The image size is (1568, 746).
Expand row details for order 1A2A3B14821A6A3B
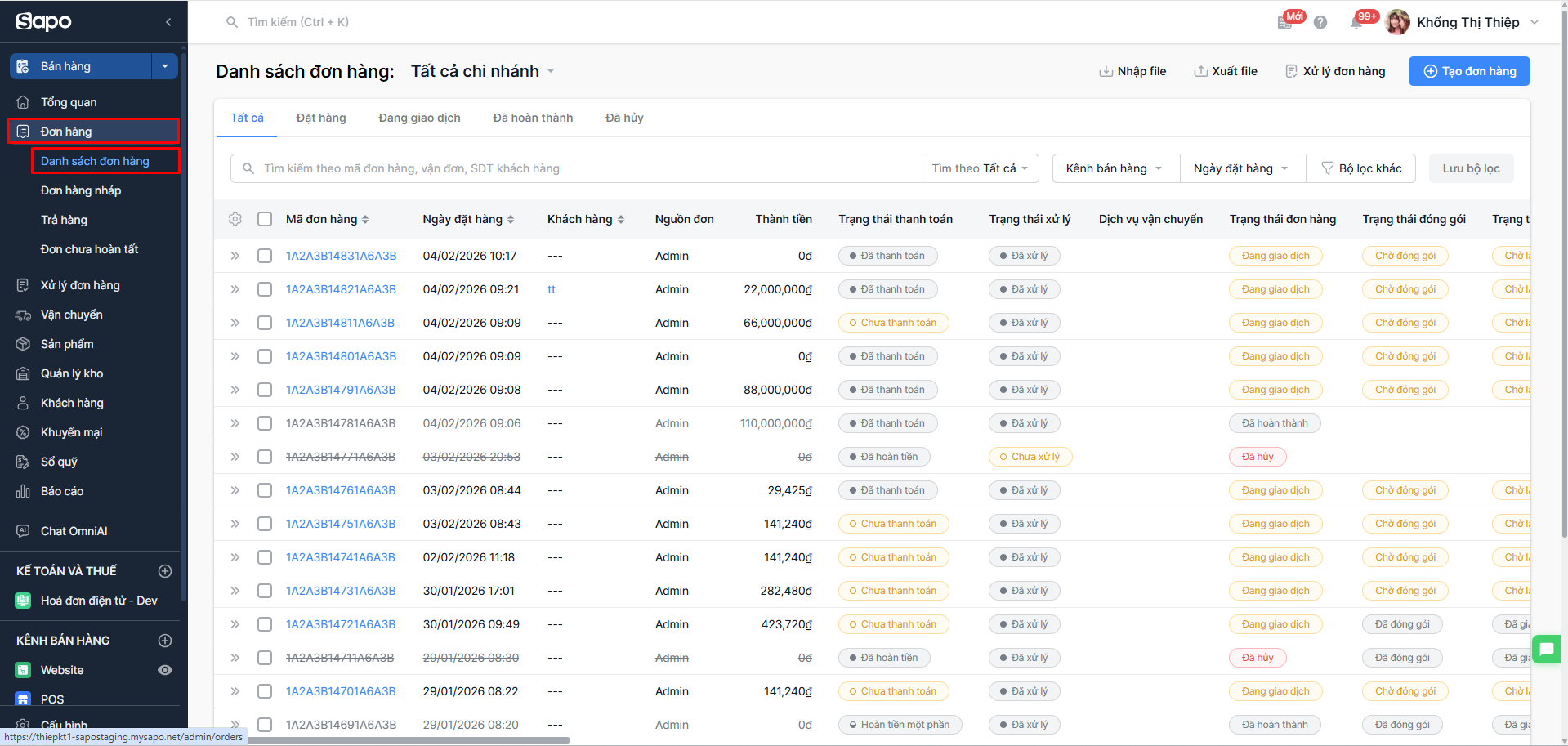coord(235,289)
